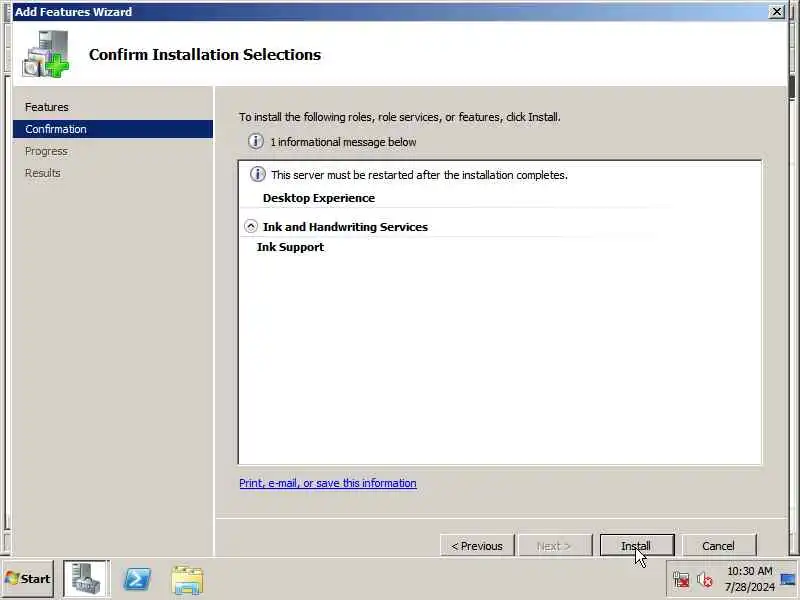Image resolution: width=800 pixels, height=600 pixels.
Task: Click info icon beside '1 informational message below'
Action: pyautogui.click(x=256, y=141)
